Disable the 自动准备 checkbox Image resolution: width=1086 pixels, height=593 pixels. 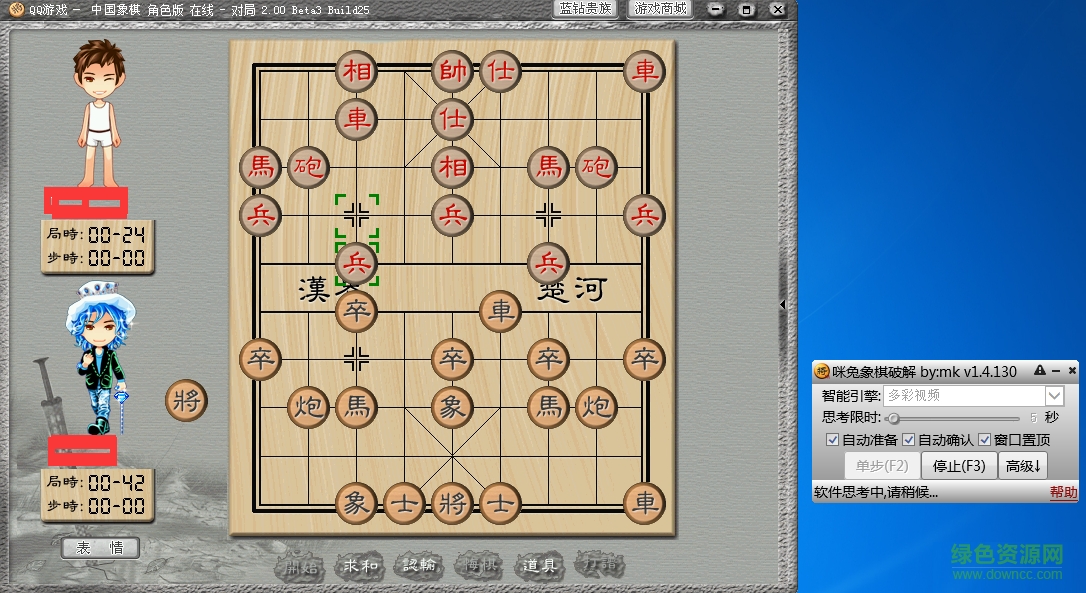pos(833,440)
